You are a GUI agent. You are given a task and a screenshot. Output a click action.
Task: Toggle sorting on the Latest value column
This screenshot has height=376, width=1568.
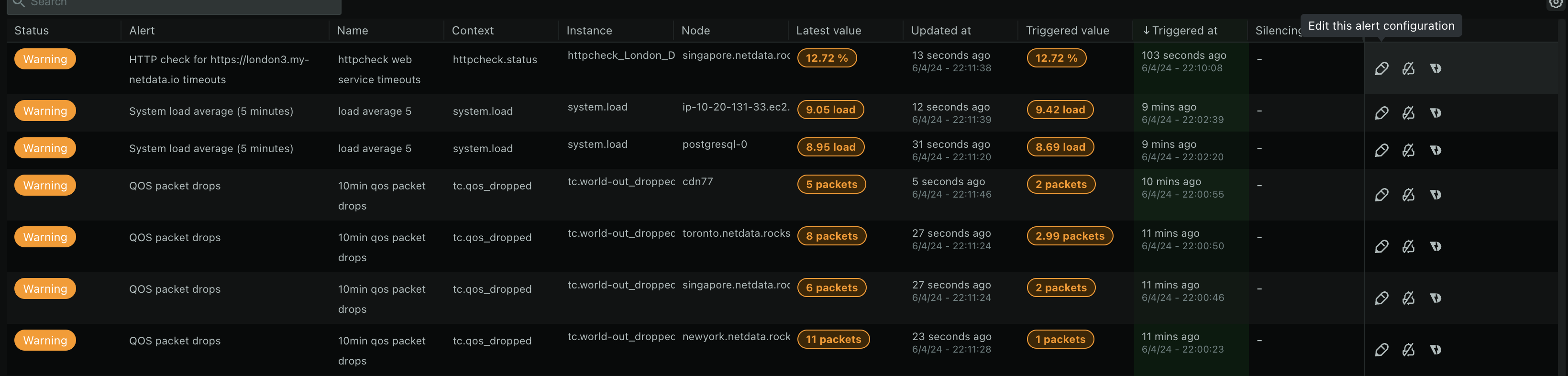[x=827, y=31]
